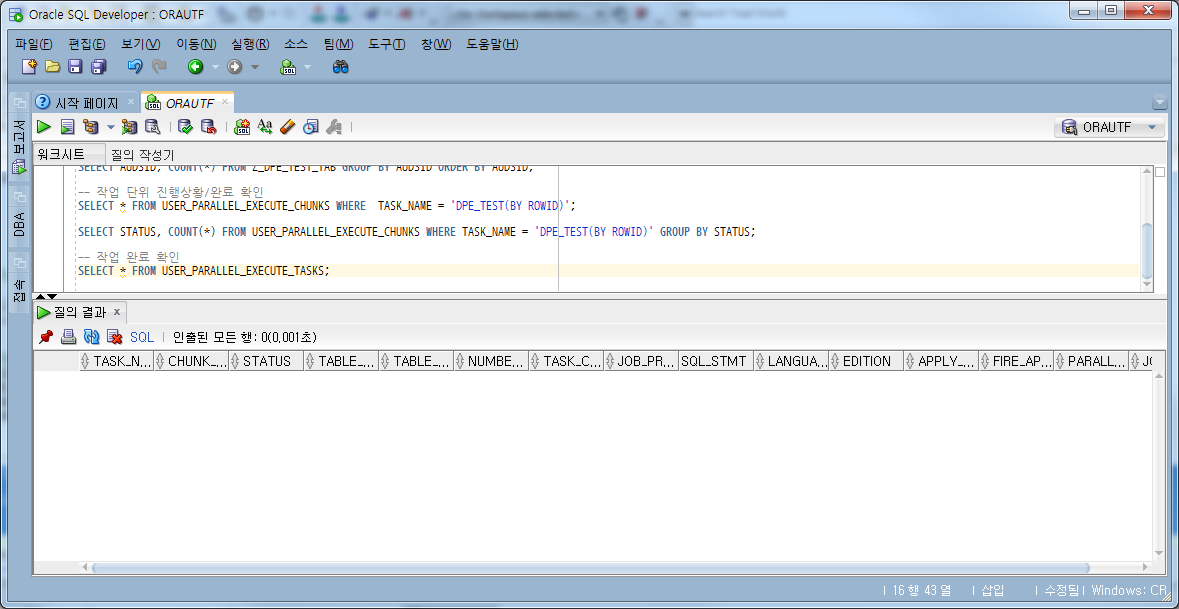
Task: Open the 창(W) menu
Action: click(x=436, y=44)
